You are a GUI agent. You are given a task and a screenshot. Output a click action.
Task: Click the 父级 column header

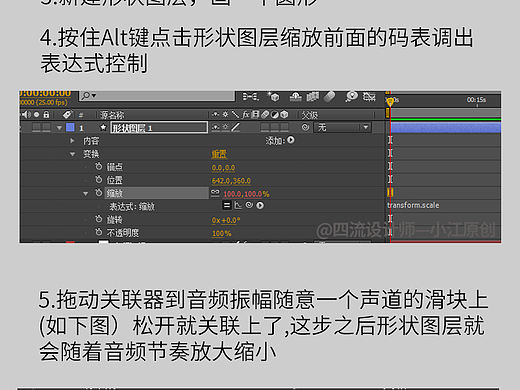[x=310, y=115]
